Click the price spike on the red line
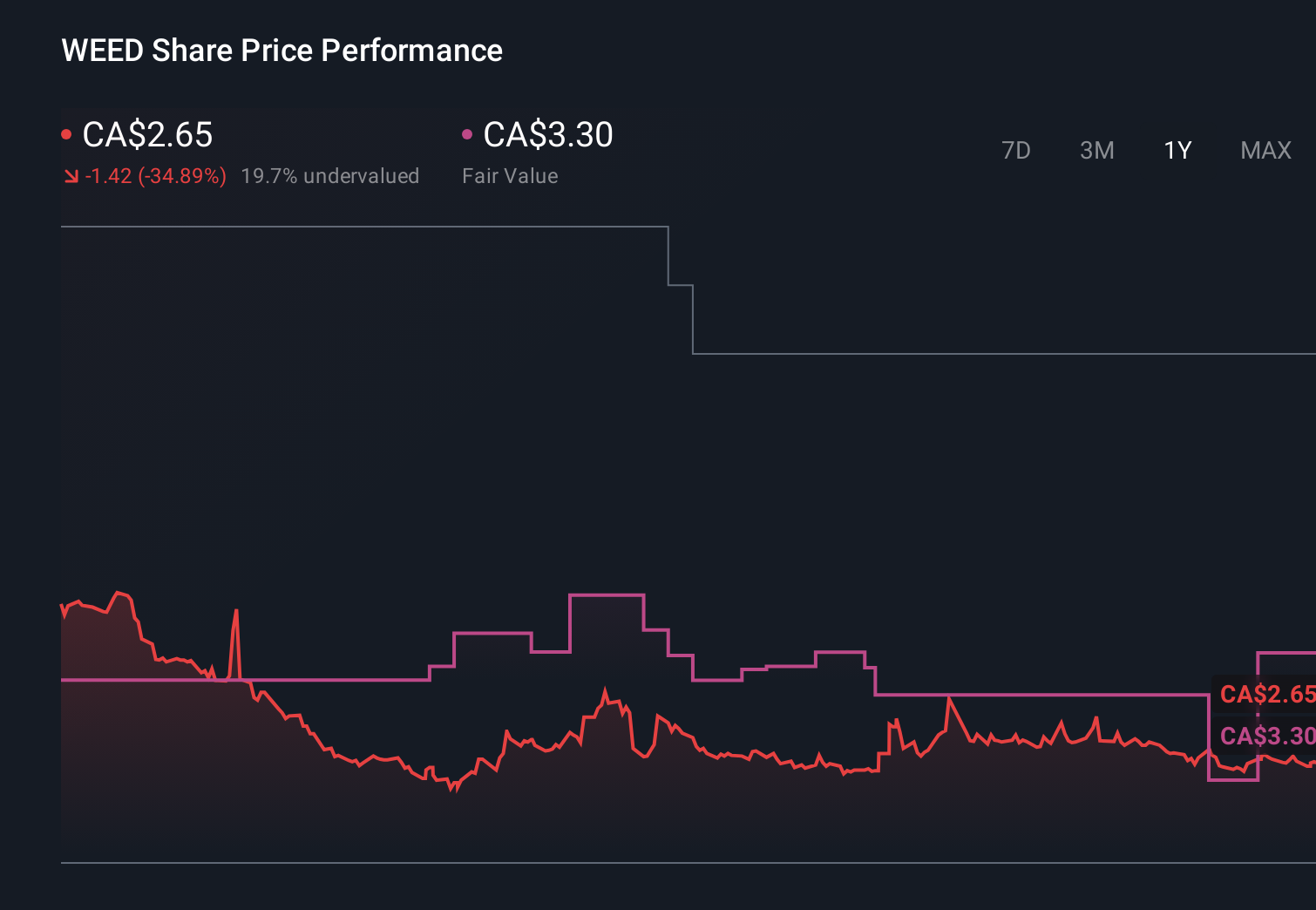This screenshot has height=910, width=1316. tap(237, 610)
